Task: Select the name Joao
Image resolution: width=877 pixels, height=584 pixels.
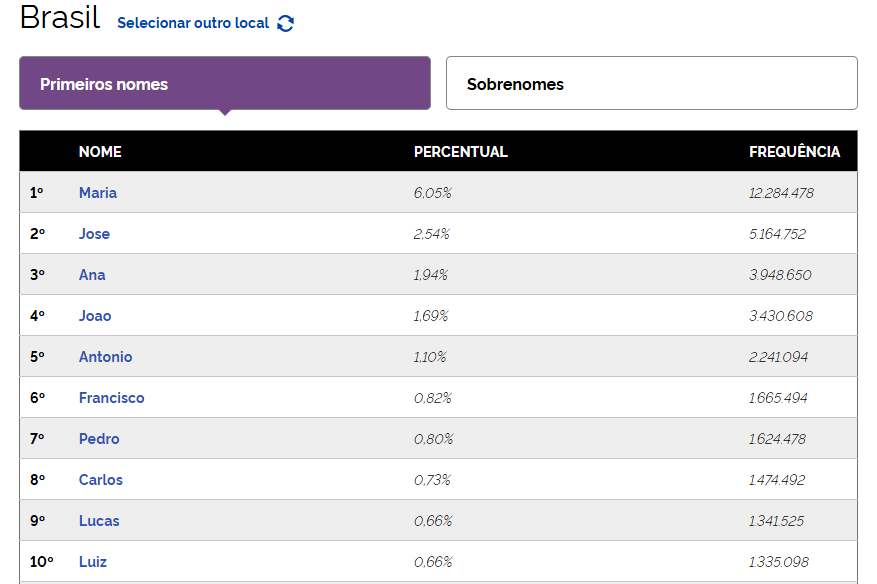Action: point(95,316)
